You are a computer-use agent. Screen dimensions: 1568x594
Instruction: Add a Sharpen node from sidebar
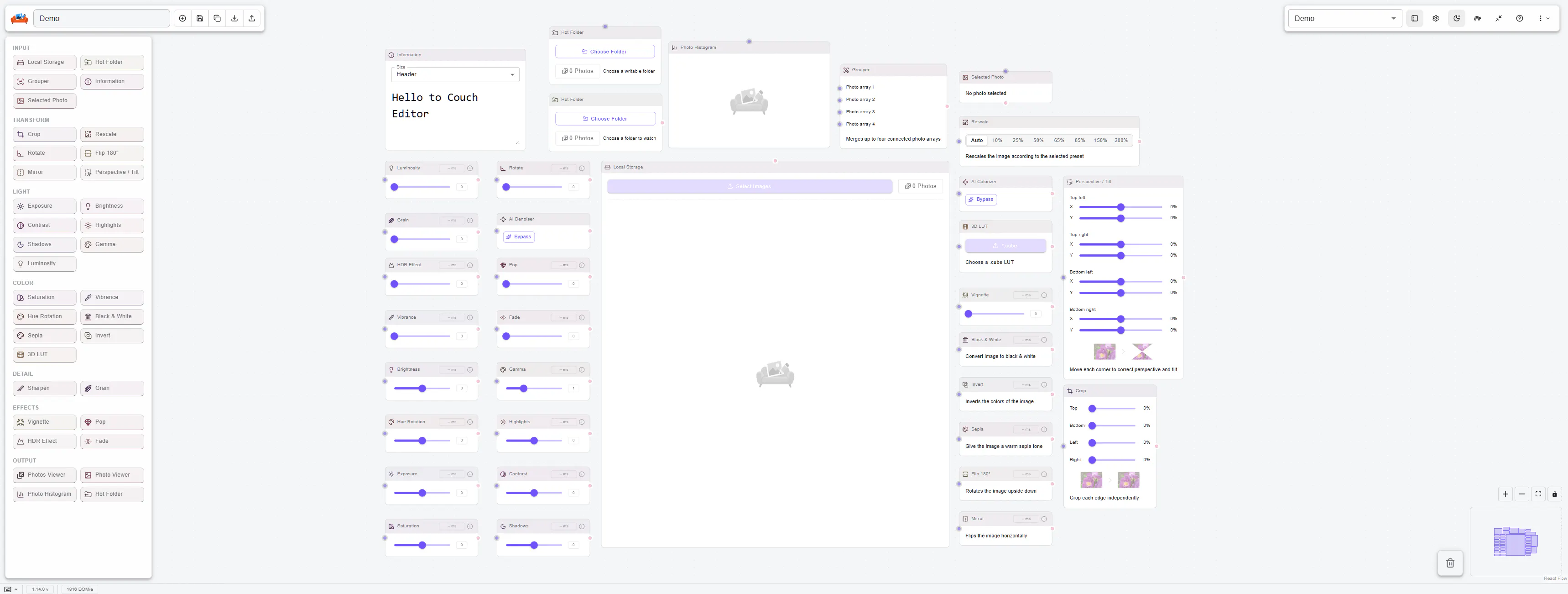point(44,388)
